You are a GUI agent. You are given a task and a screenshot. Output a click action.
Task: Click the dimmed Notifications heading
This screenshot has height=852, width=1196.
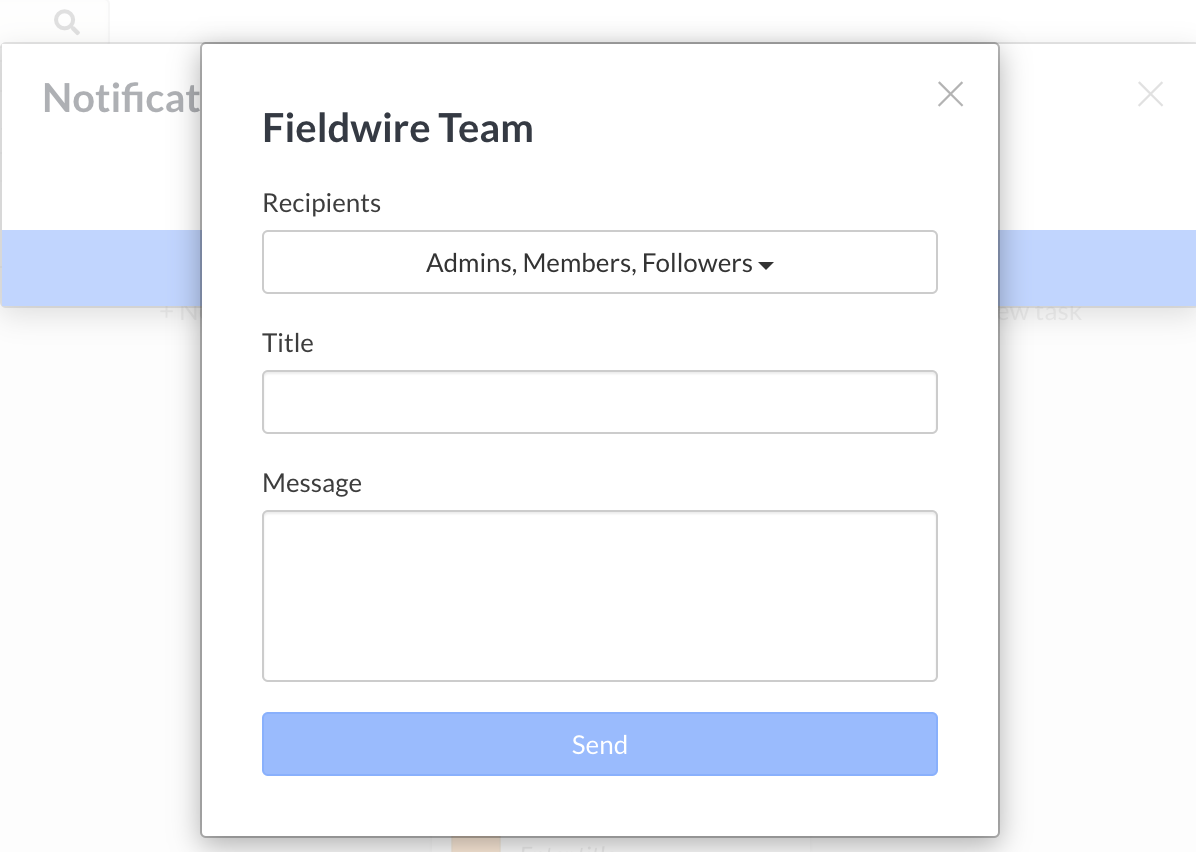121,98
